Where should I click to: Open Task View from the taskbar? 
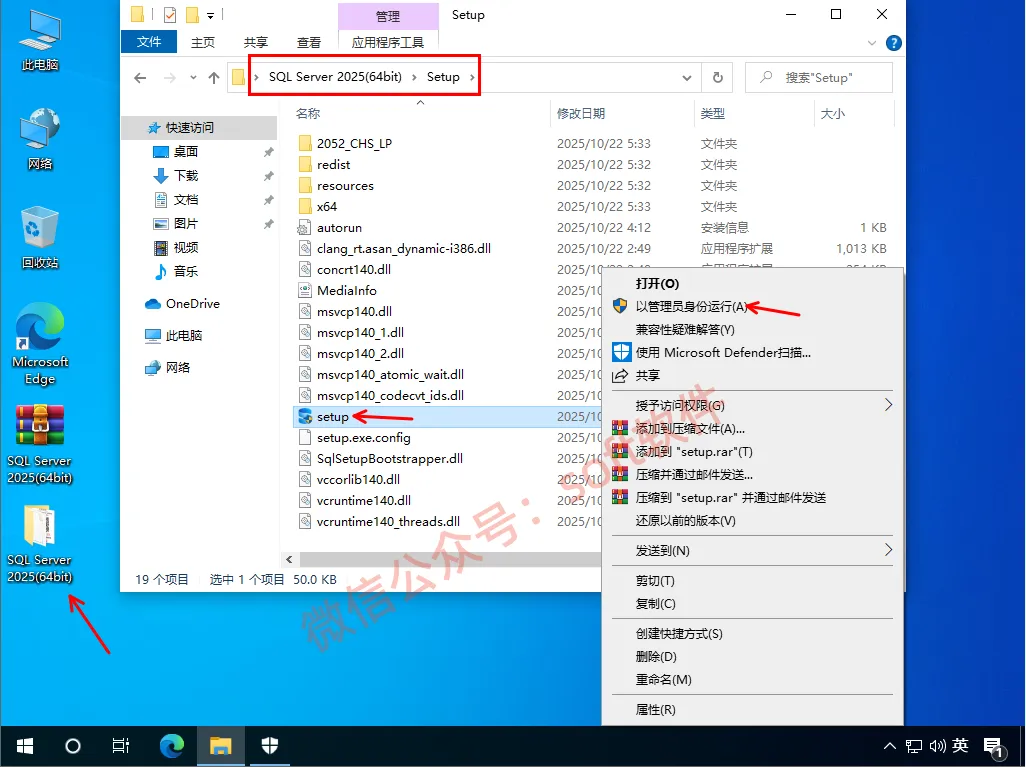coord(121,746)
